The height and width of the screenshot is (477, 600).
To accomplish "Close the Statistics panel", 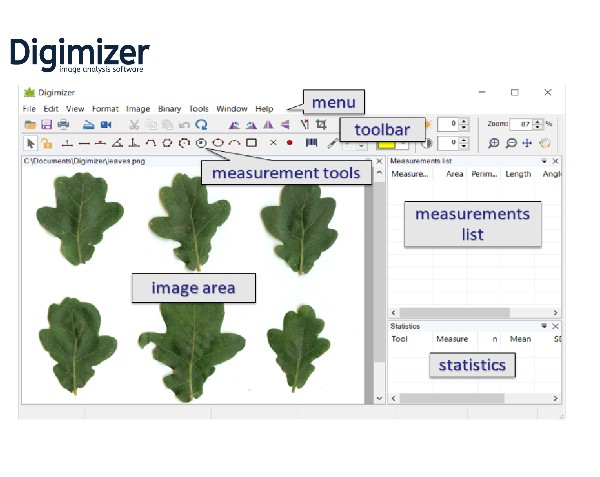I will tap(556, 326).
